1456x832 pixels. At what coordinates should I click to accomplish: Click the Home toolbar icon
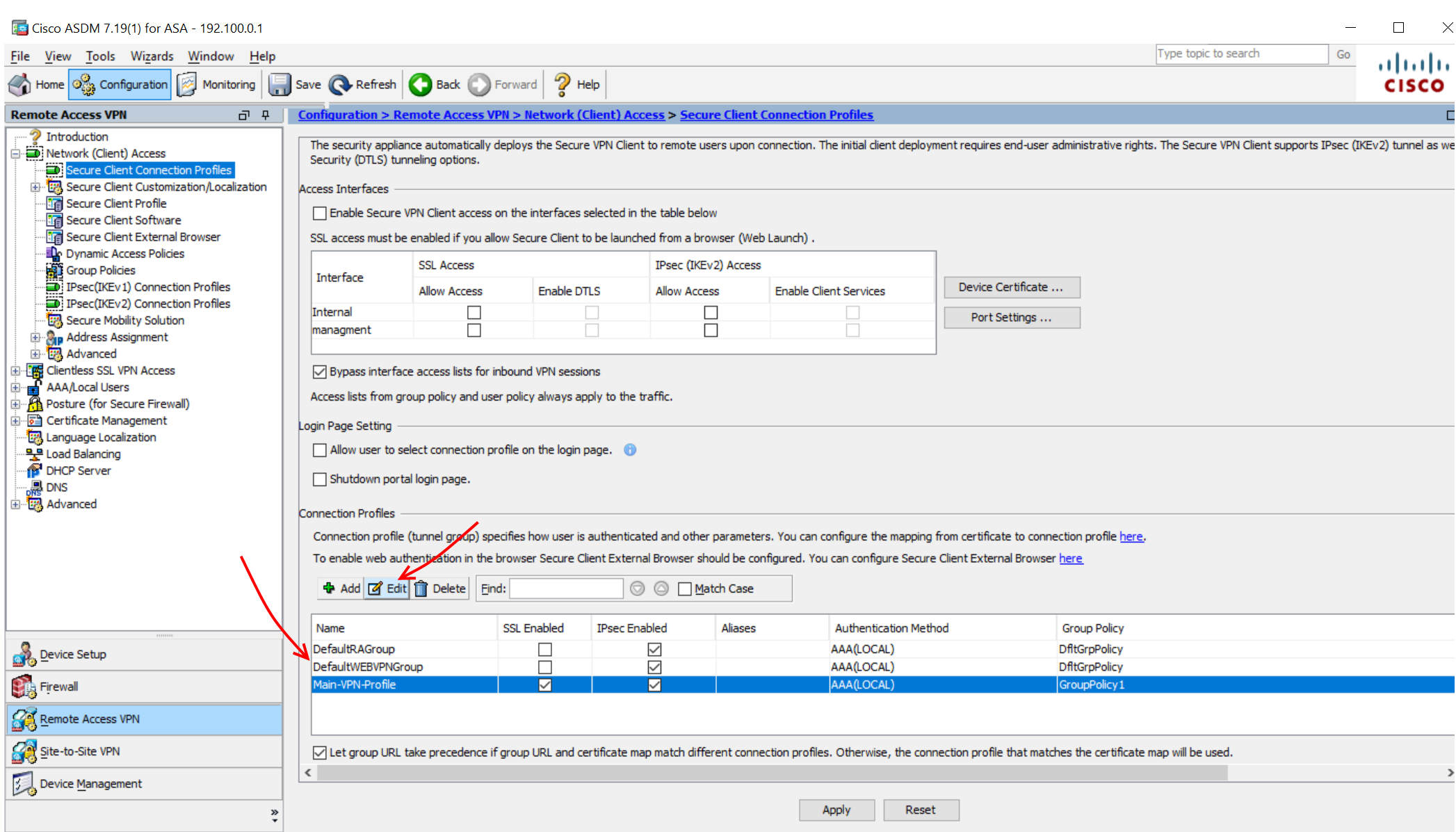coord(19,85)
